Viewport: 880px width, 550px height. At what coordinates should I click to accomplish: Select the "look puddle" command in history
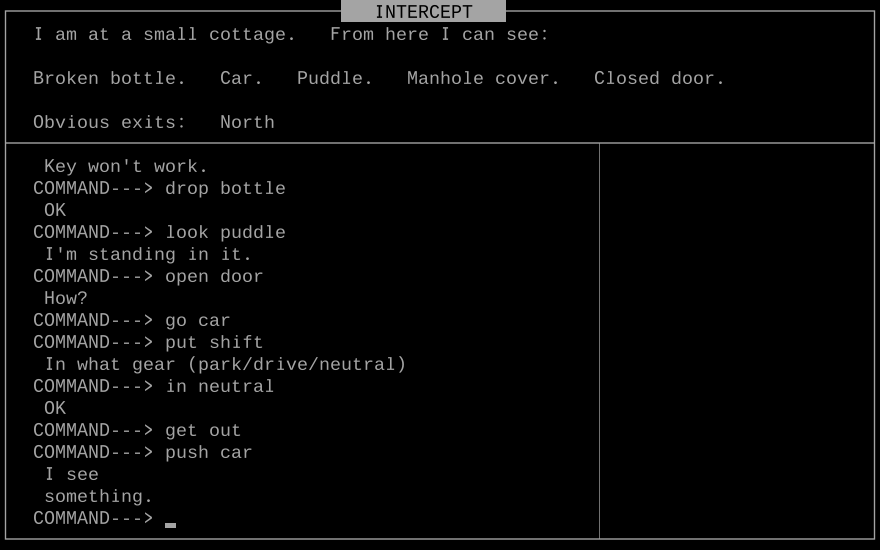tap(225, 232)
